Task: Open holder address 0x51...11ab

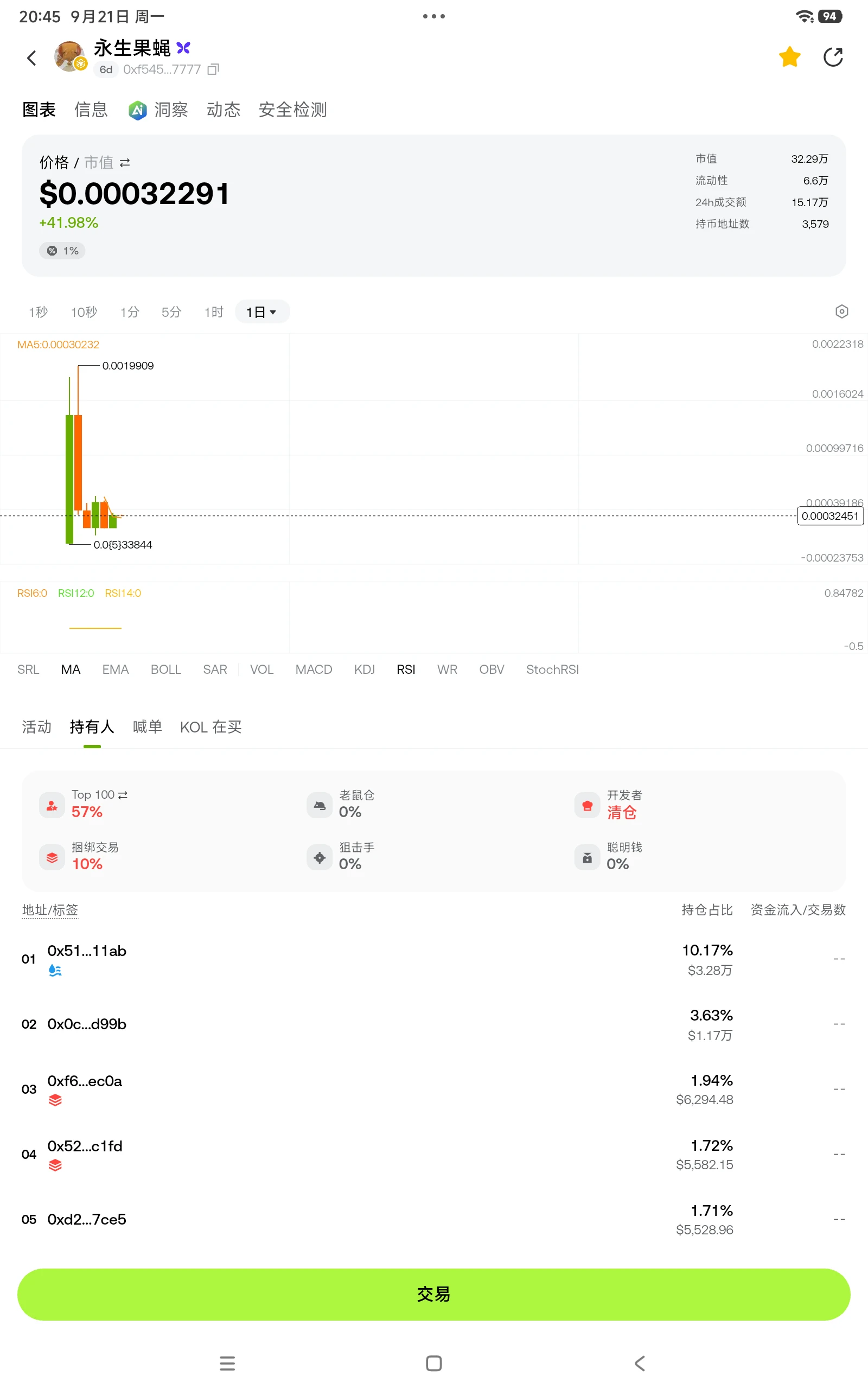Action: 87,951
